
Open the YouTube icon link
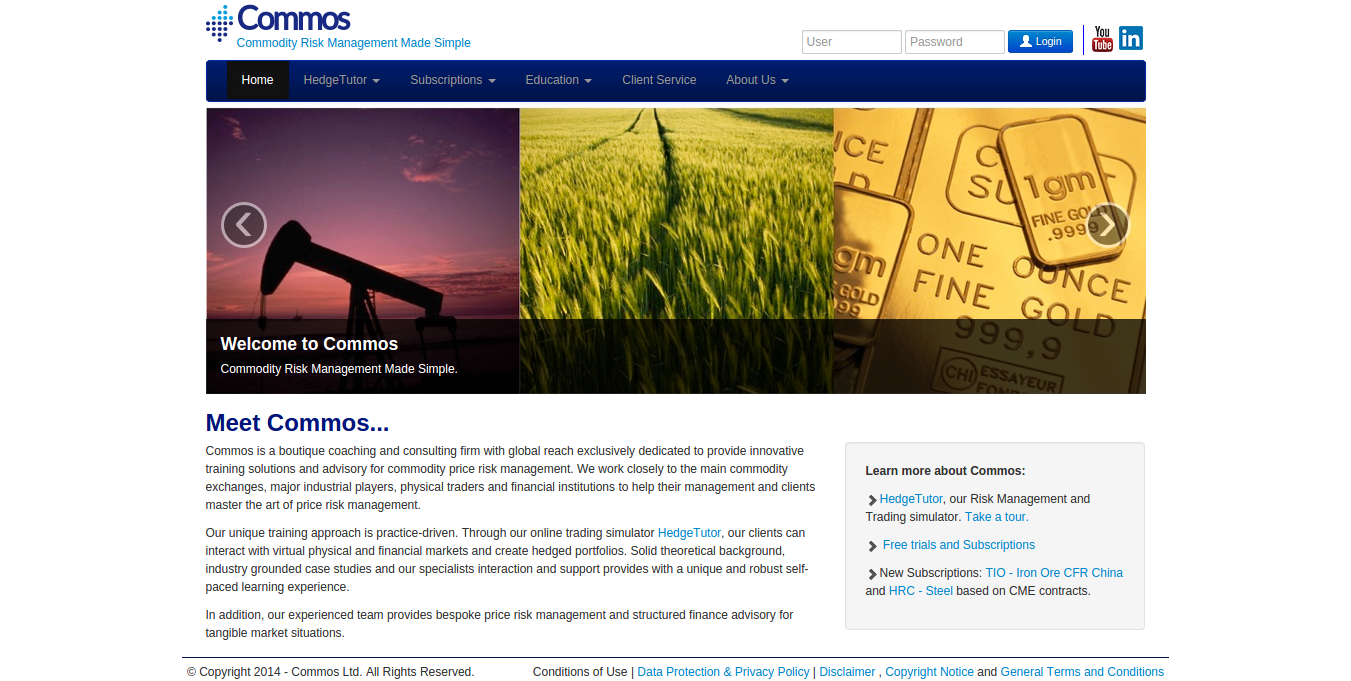click(1102, 39)
